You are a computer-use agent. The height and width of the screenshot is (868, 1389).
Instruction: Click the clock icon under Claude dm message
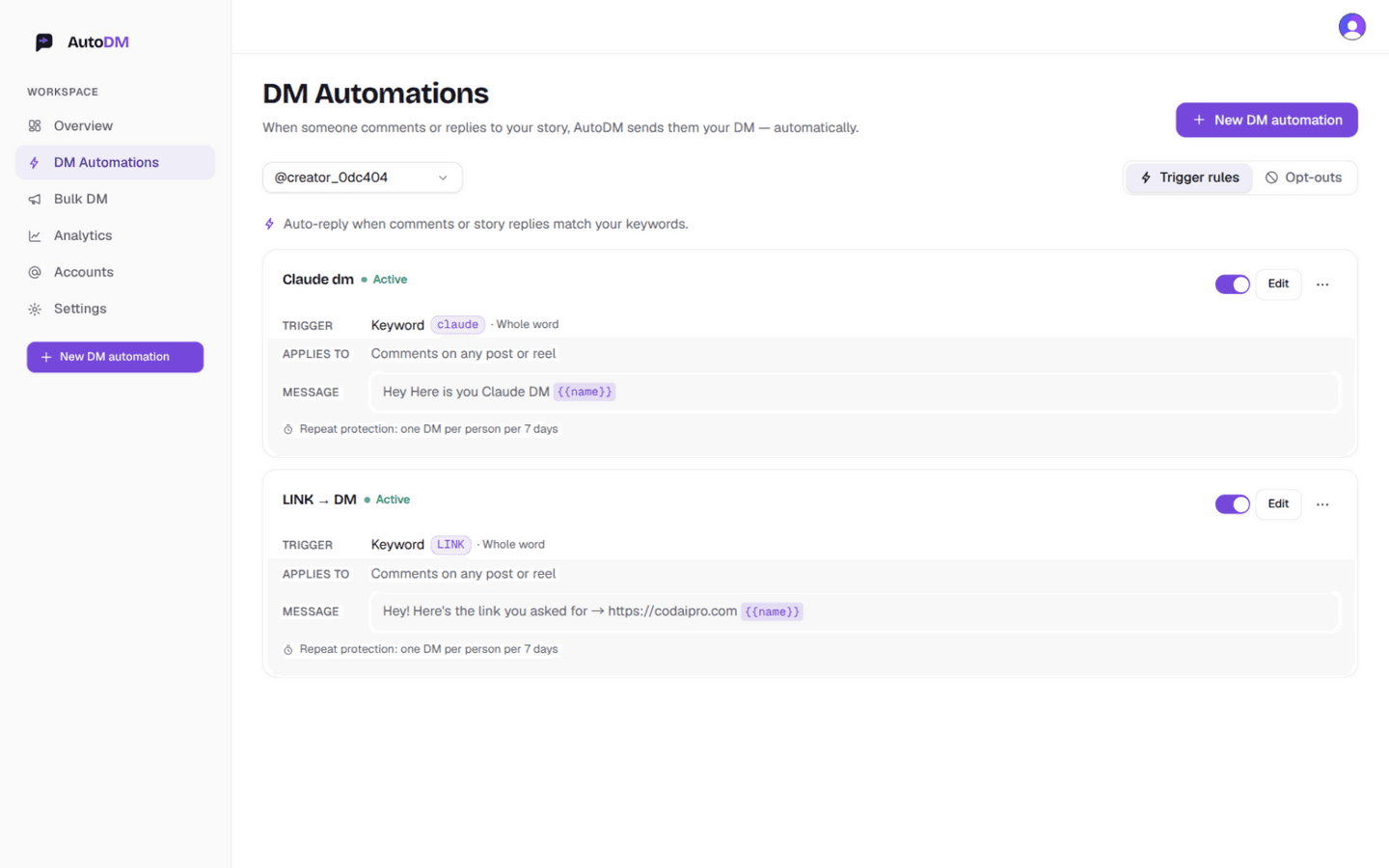click(x=288, y=429)
